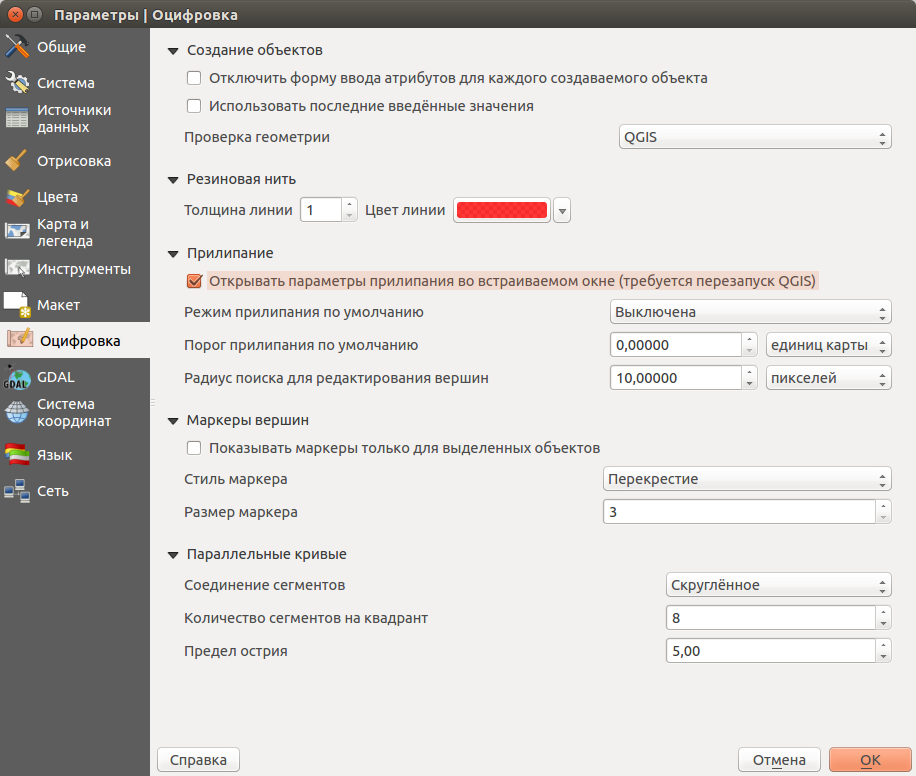Click the Общие wrench icon in sidebar
The image size is (916, 776).
[17, 47]
